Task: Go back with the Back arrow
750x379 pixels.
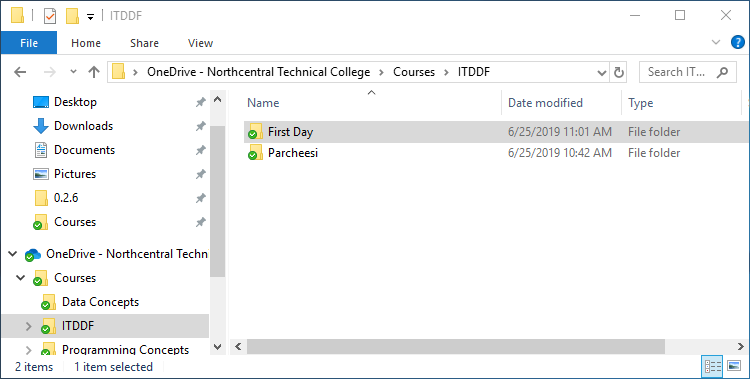Action: tap(20, 72)
